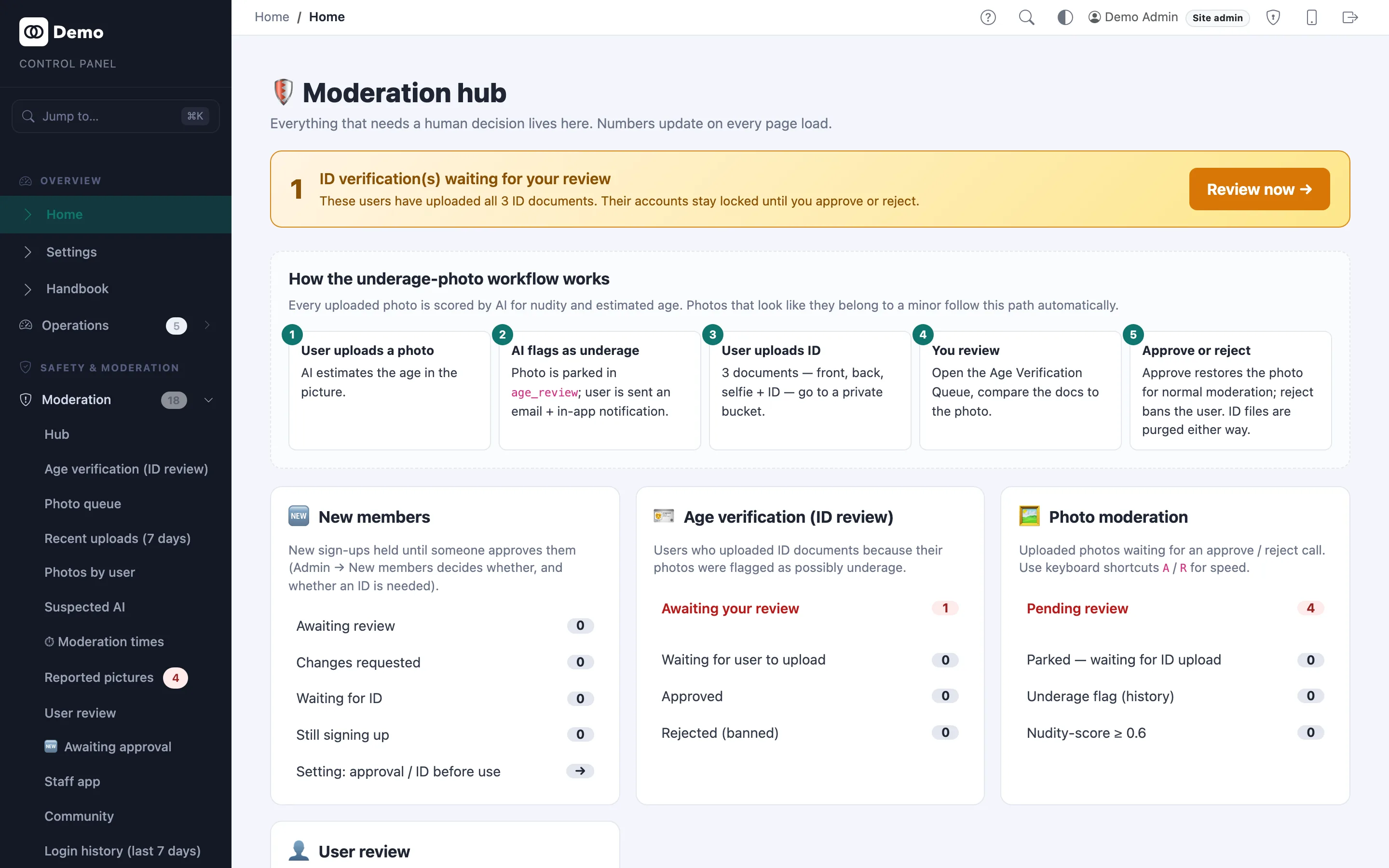Open Hub in Moderation submenu
The width and height of the screenshot is (1389, 868).
coord(57,434)
